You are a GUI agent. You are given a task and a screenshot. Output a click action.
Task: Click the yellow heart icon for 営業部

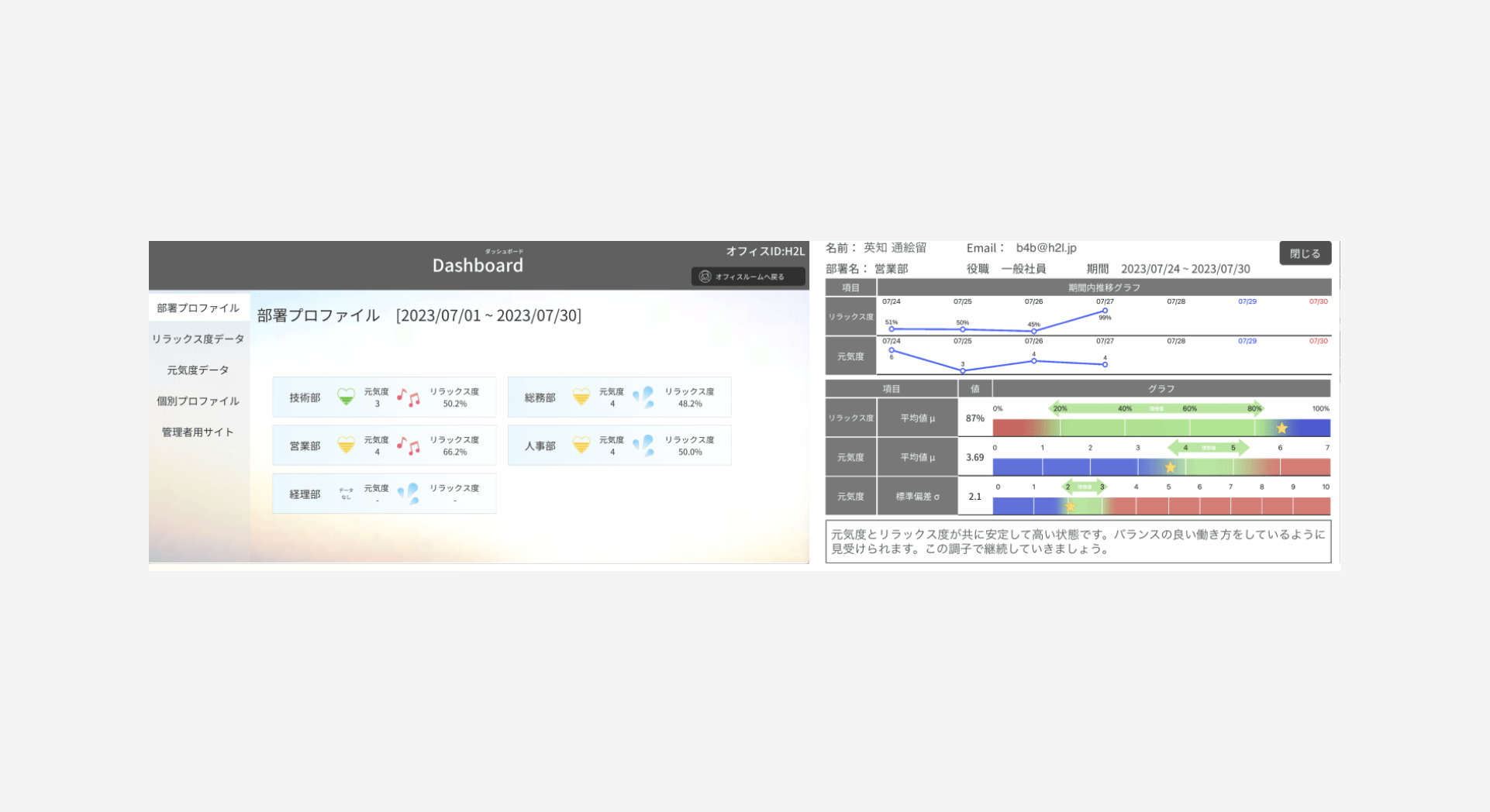pos(346,446)
